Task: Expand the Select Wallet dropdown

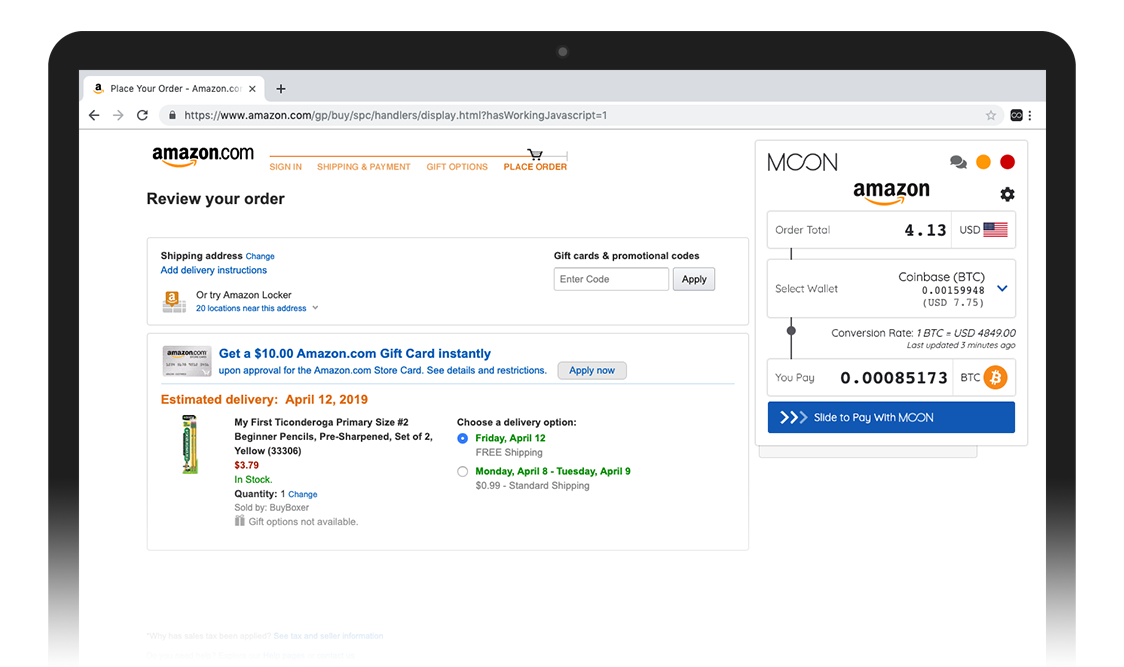Action: pyautogui.click(x=1002, y=289)
